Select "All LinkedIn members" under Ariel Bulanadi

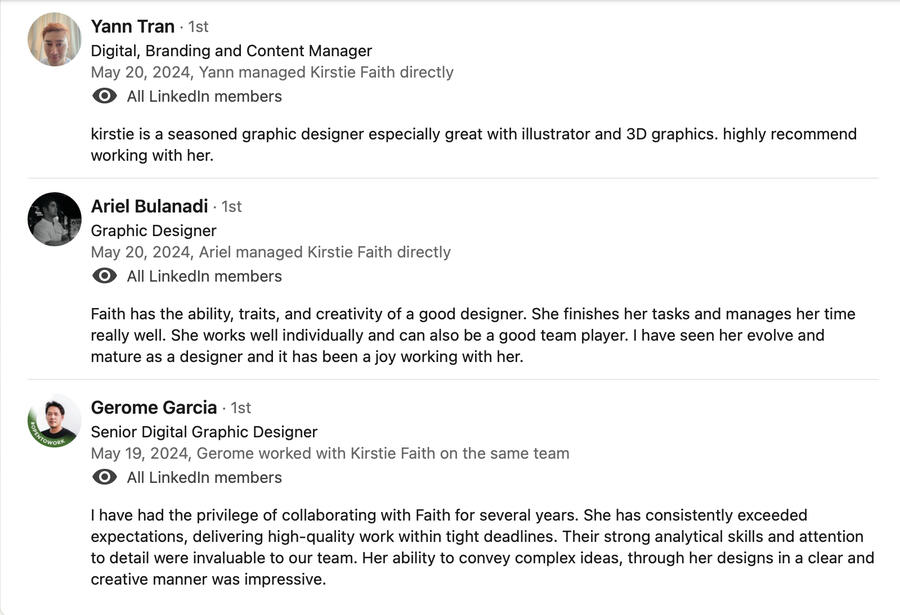(204, 276)
